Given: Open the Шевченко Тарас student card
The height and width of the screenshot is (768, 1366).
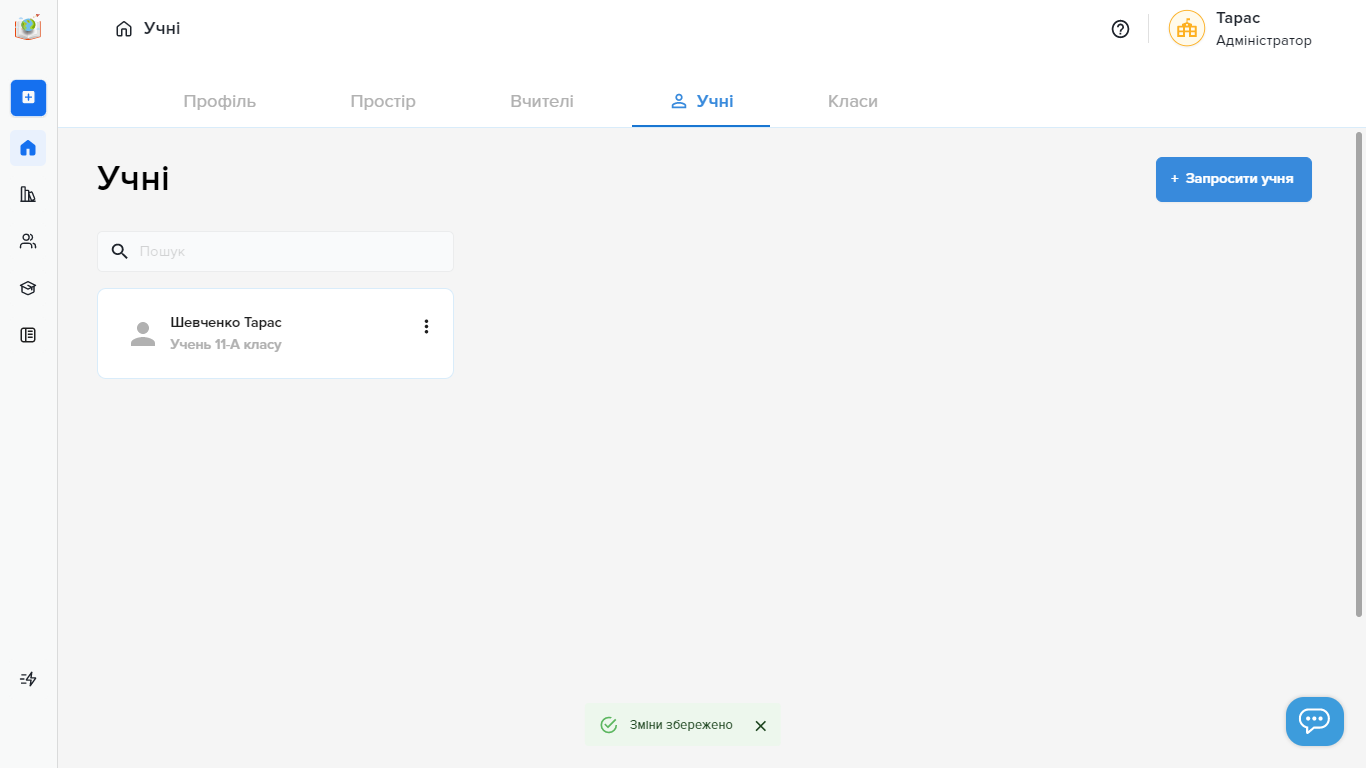Looking at the screenshot, I should tap(275, 333).
